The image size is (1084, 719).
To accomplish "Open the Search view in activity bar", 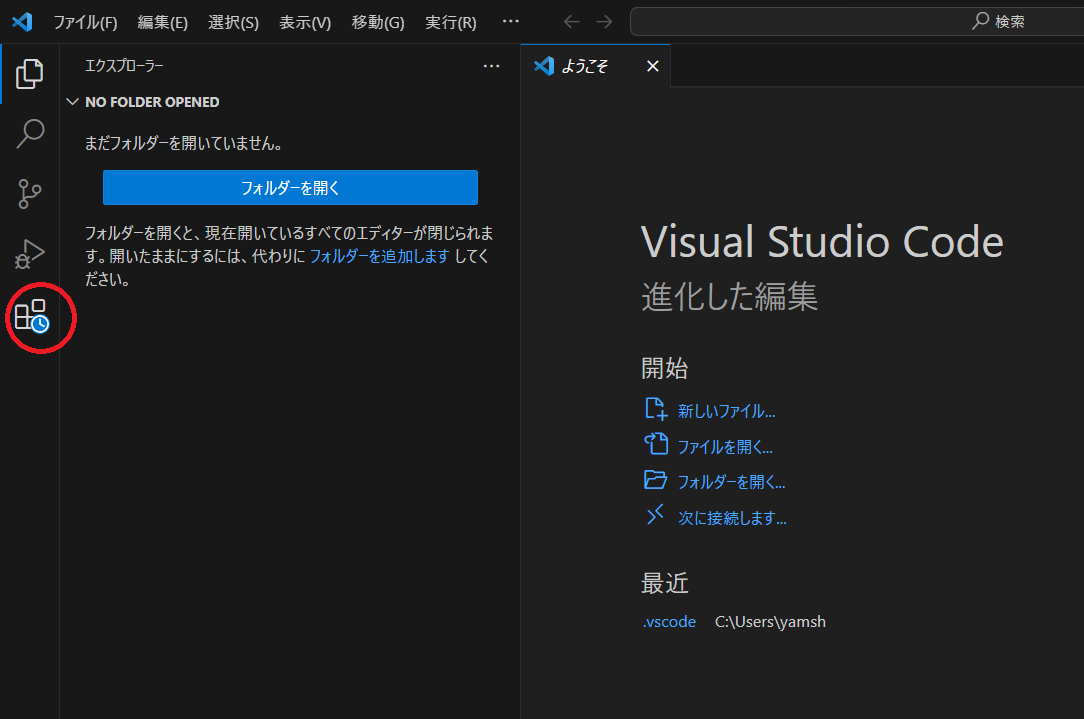I will click(x=30, y=133).
